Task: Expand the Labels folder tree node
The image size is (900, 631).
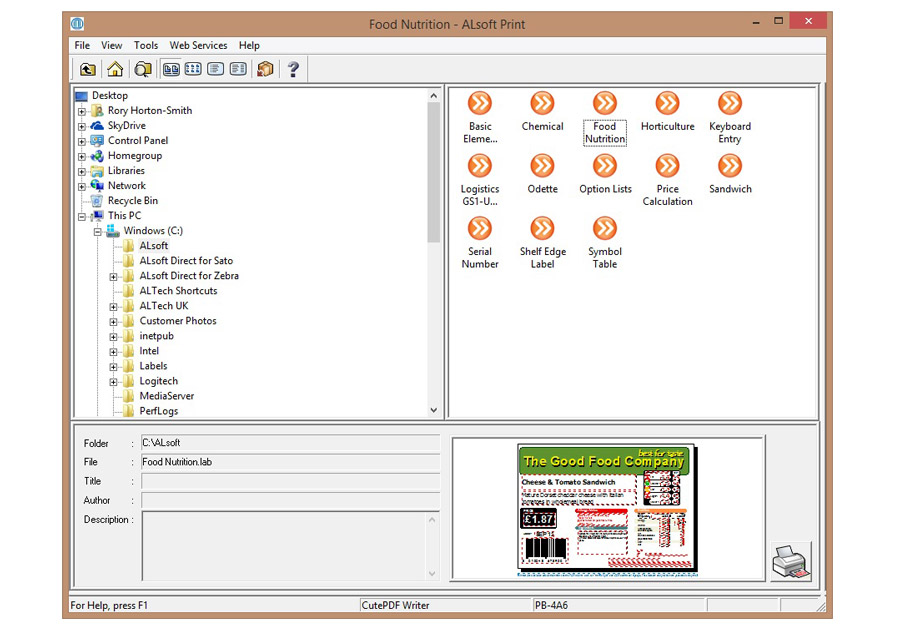Action: coord(114,367)
